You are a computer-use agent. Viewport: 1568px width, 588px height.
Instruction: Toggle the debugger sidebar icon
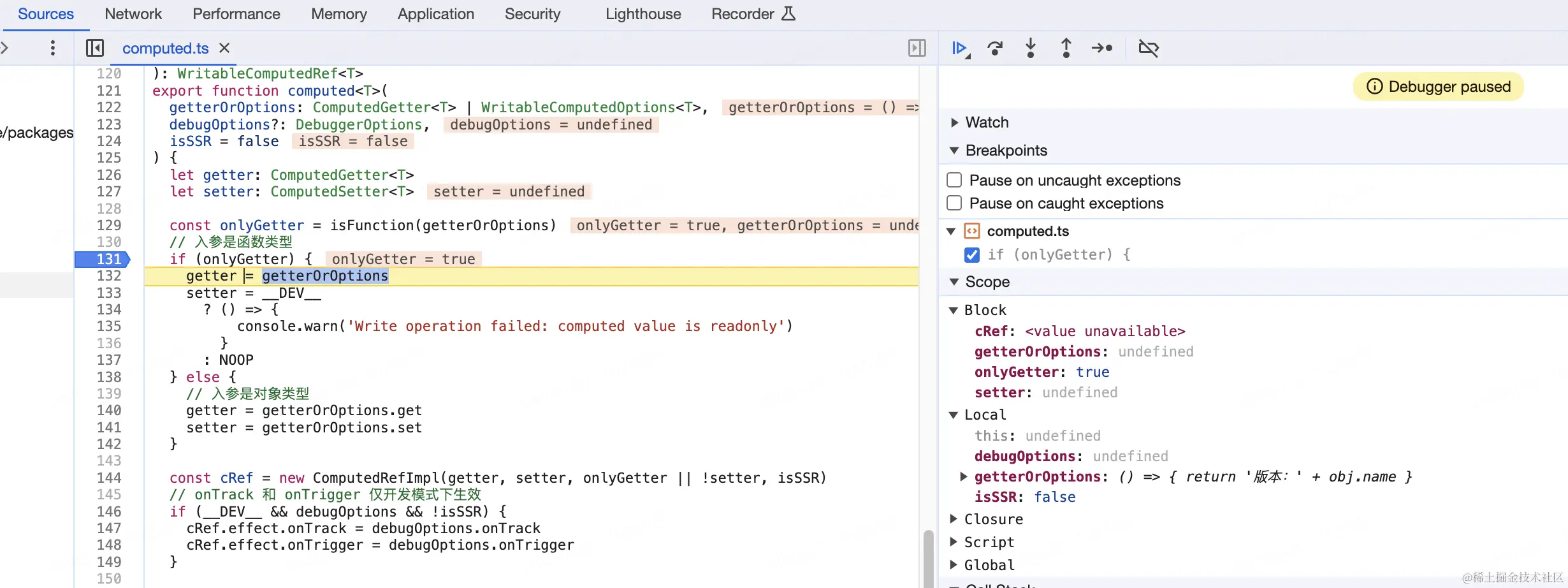tap(917, 48)
